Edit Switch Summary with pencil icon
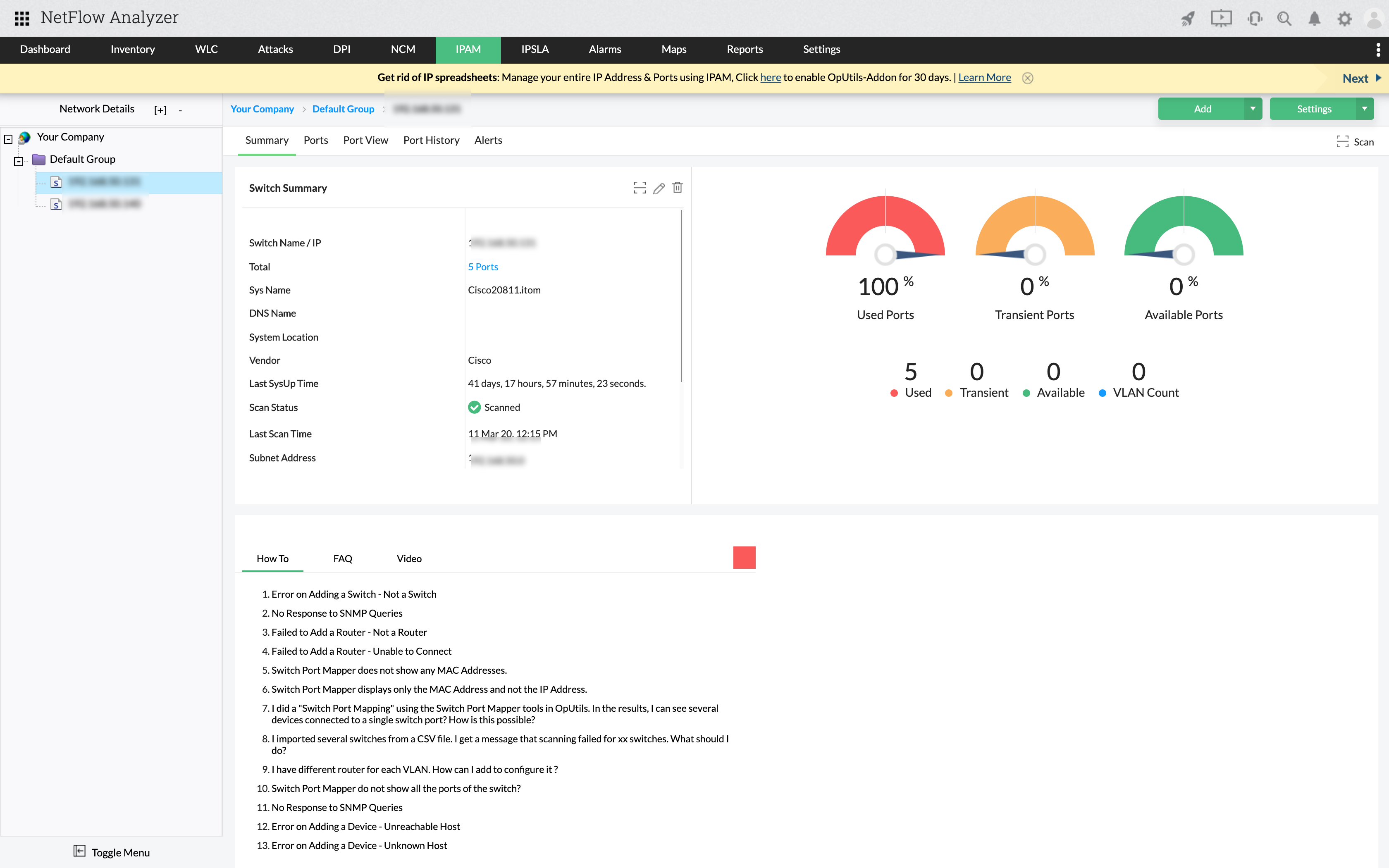The image size is (1389, 868). (659, 188)
